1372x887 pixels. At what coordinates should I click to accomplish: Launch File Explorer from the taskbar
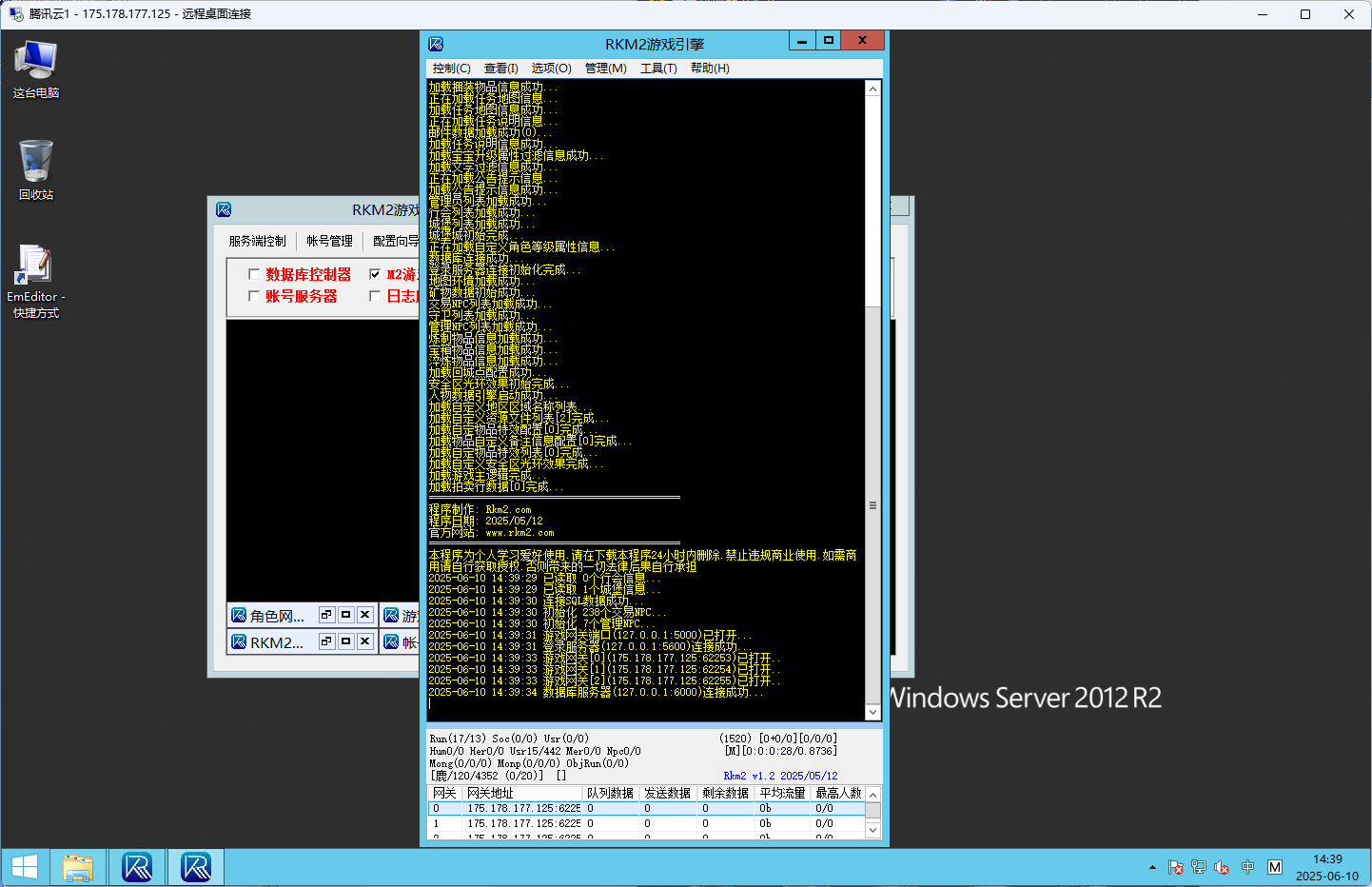tap(78, 867)
